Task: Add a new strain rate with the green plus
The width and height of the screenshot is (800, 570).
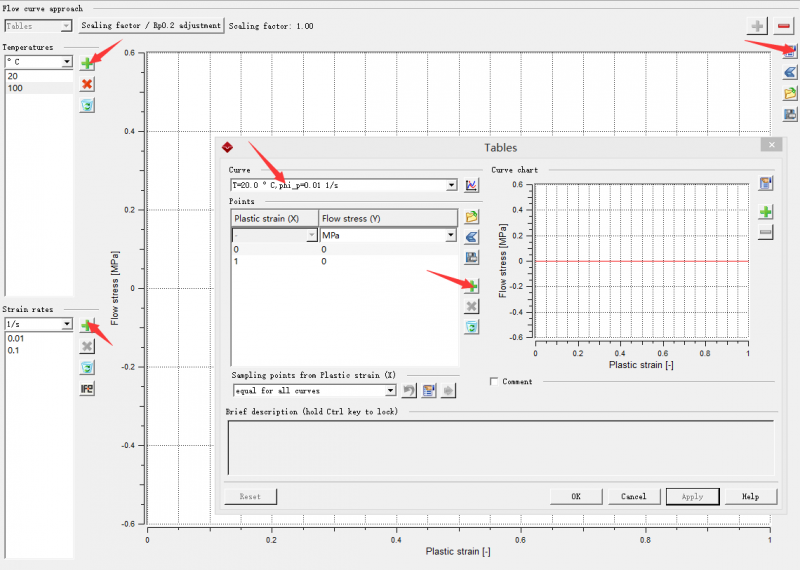Action: [x=87, y=325]
